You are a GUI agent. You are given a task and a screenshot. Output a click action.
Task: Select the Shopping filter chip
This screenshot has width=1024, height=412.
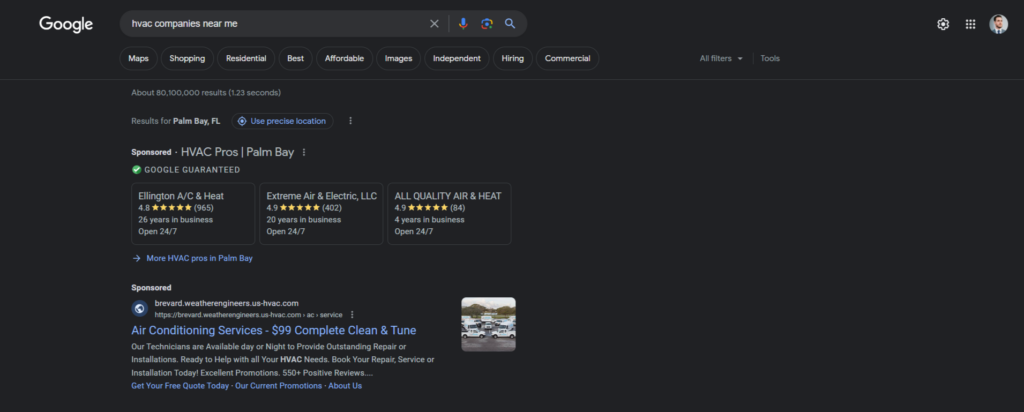point(187,58)
